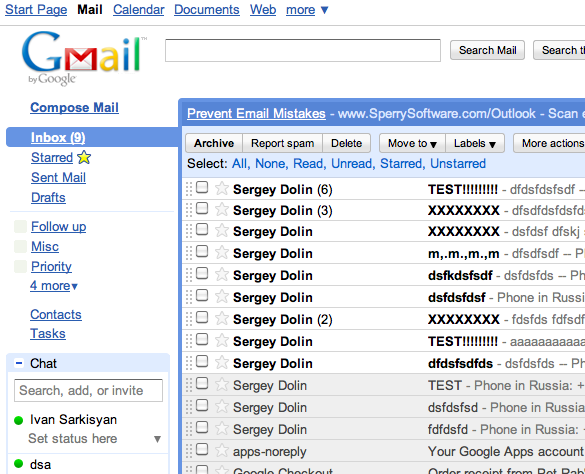Click the drag handle of the Sergey Dolin (2) row

click(189, 319)
